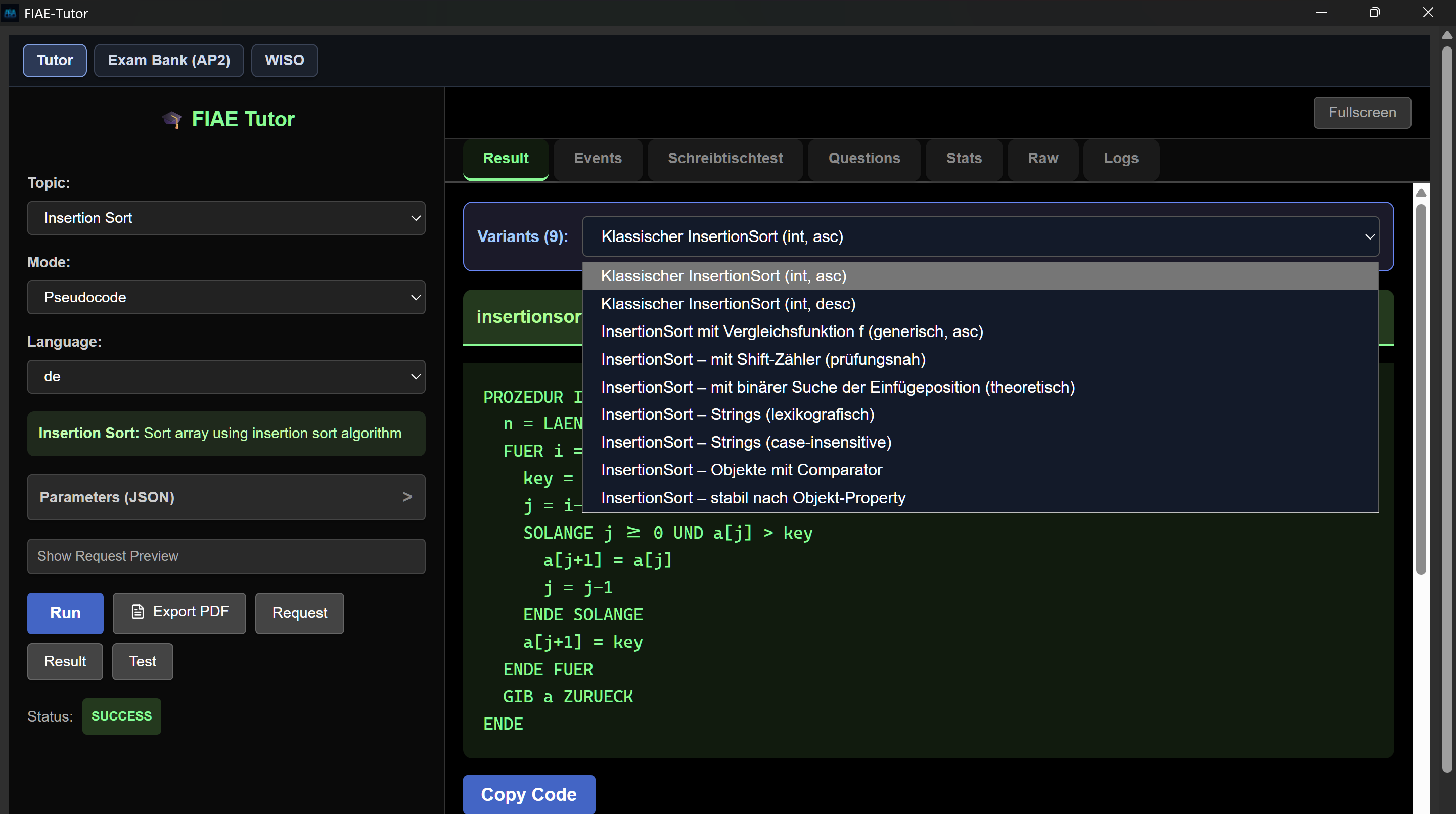Choose InsertionSort mit Vergleichsfunktion f option
The width and height of the screenshot is (1456, 814).
click(980, 331)
